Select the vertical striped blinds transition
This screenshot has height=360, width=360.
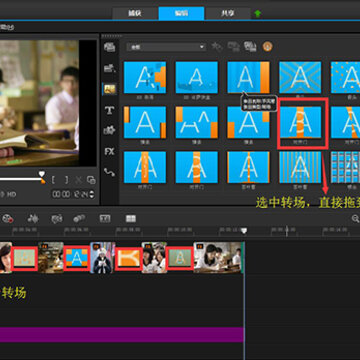tap(300, 167)
